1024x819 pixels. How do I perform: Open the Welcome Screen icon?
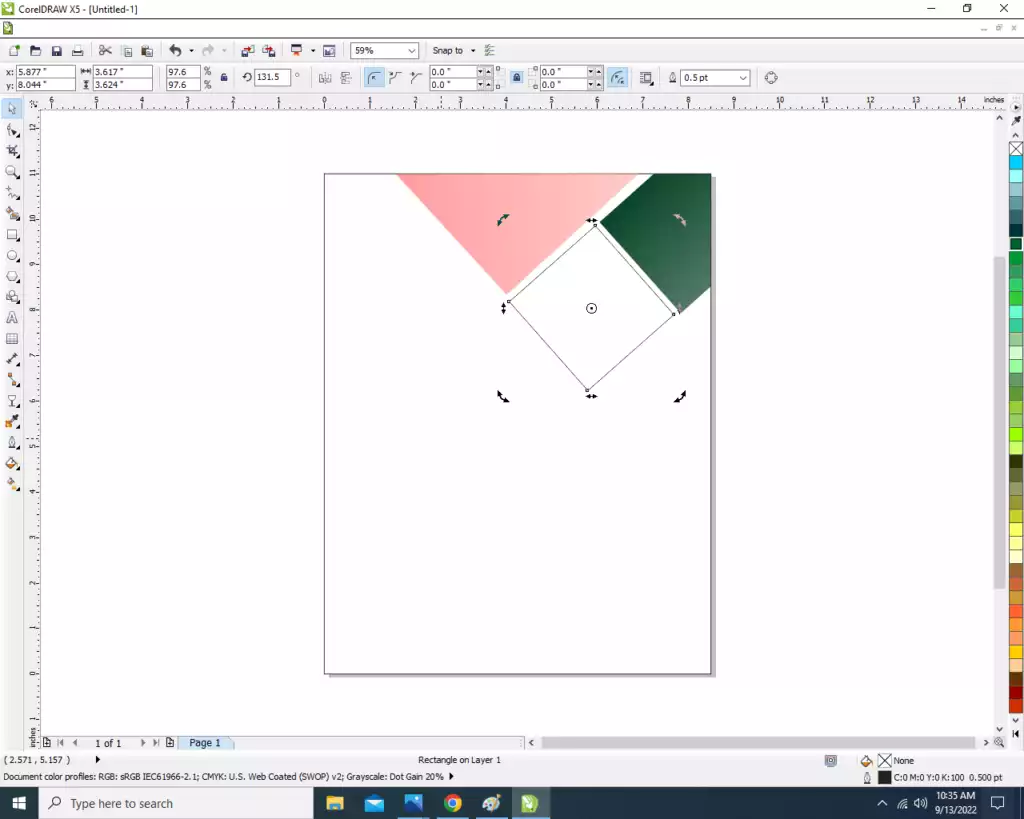pos(329,51)
